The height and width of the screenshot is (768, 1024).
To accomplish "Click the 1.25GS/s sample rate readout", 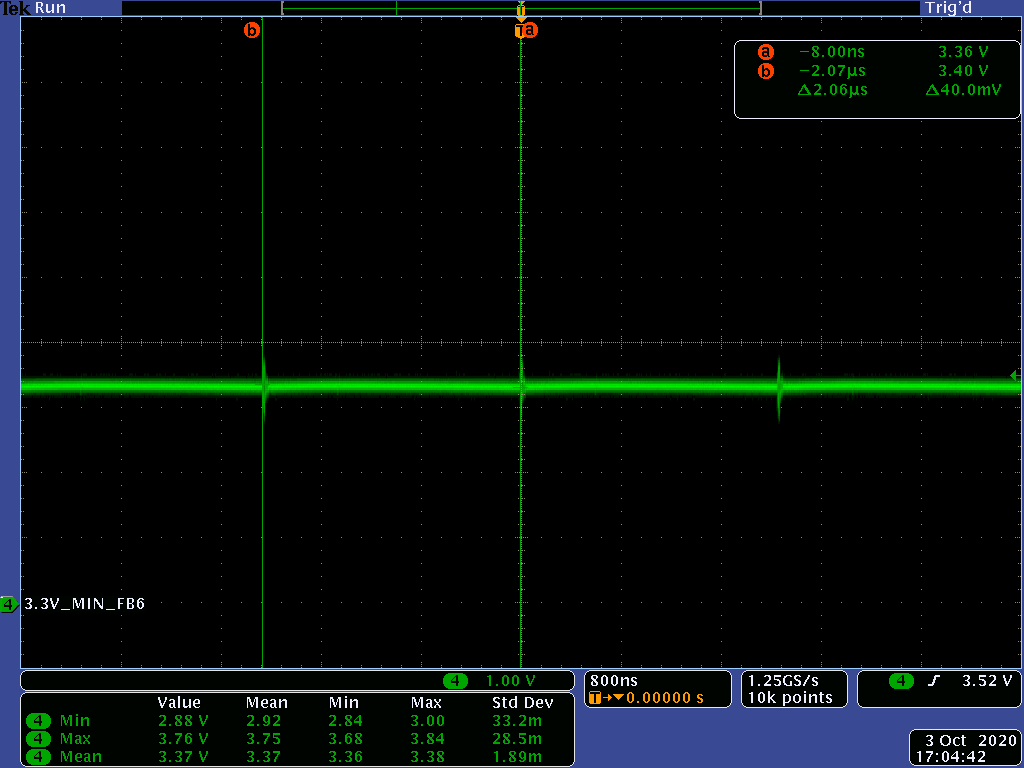I will [x=783, y=681].
